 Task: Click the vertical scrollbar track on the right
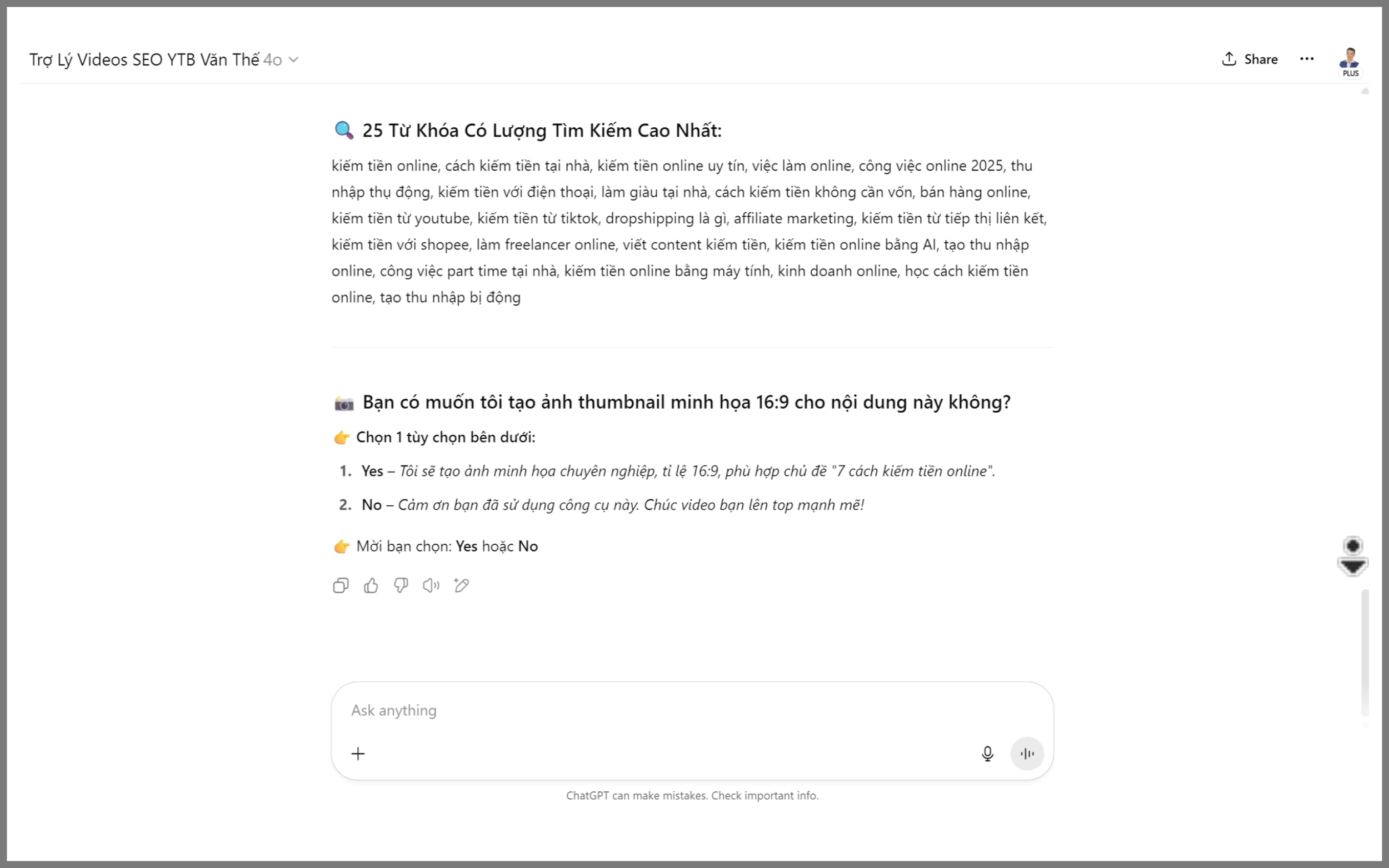click(x=1365, y=652)
